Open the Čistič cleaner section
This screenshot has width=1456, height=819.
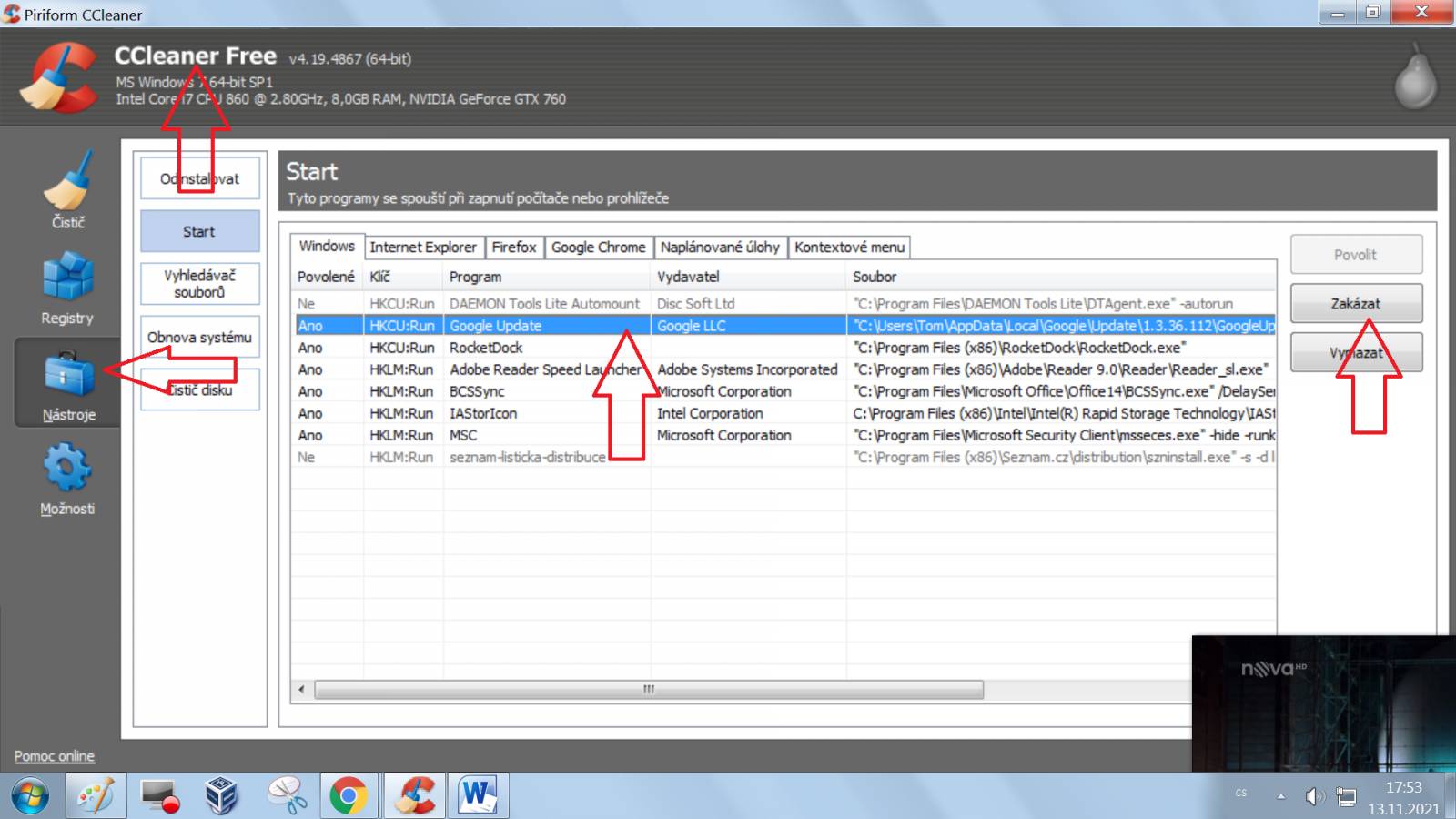[x=67, y=190]
